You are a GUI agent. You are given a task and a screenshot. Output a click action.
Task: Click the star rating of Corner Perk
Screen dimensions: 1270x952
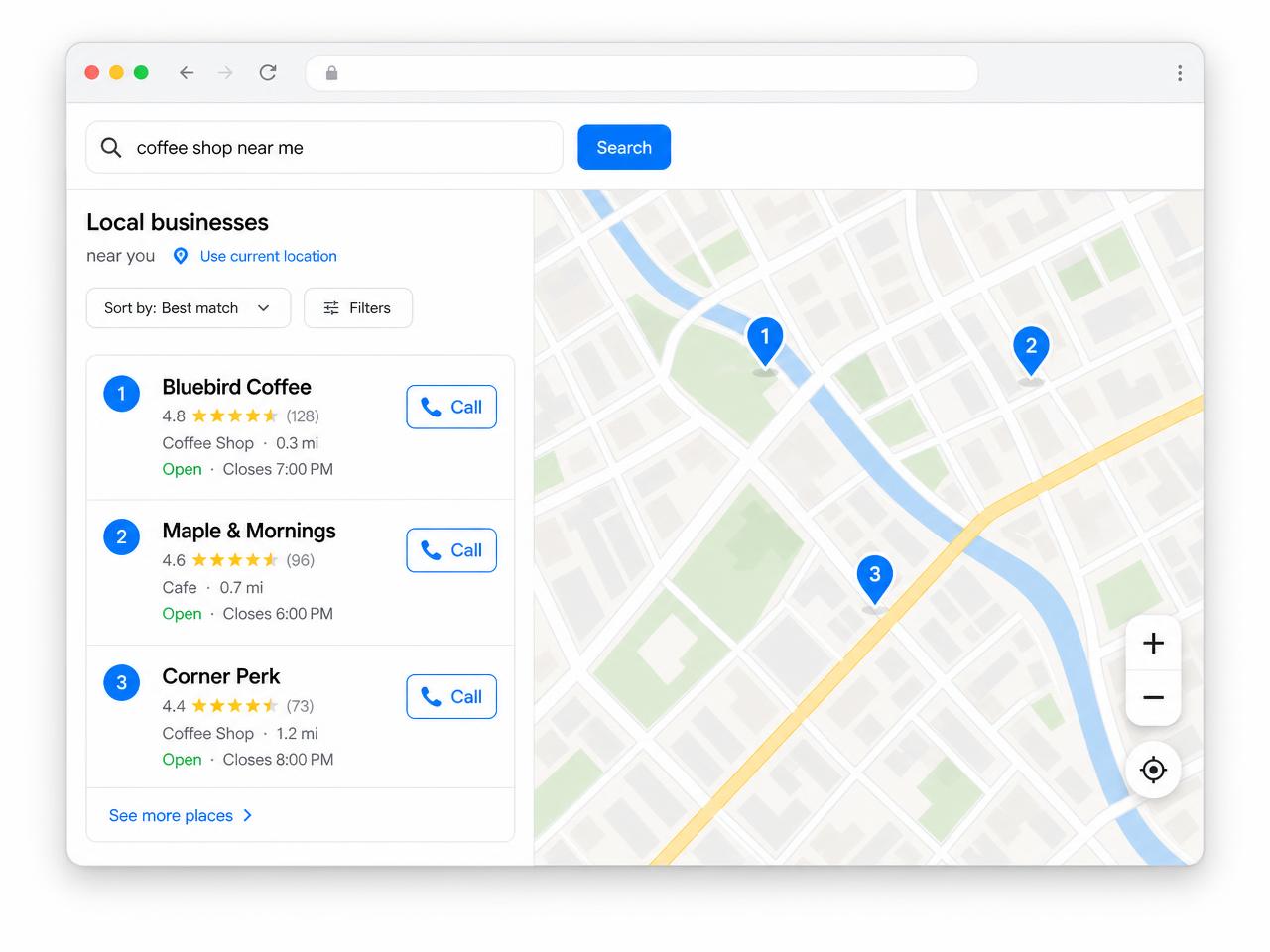pos(235,706)
